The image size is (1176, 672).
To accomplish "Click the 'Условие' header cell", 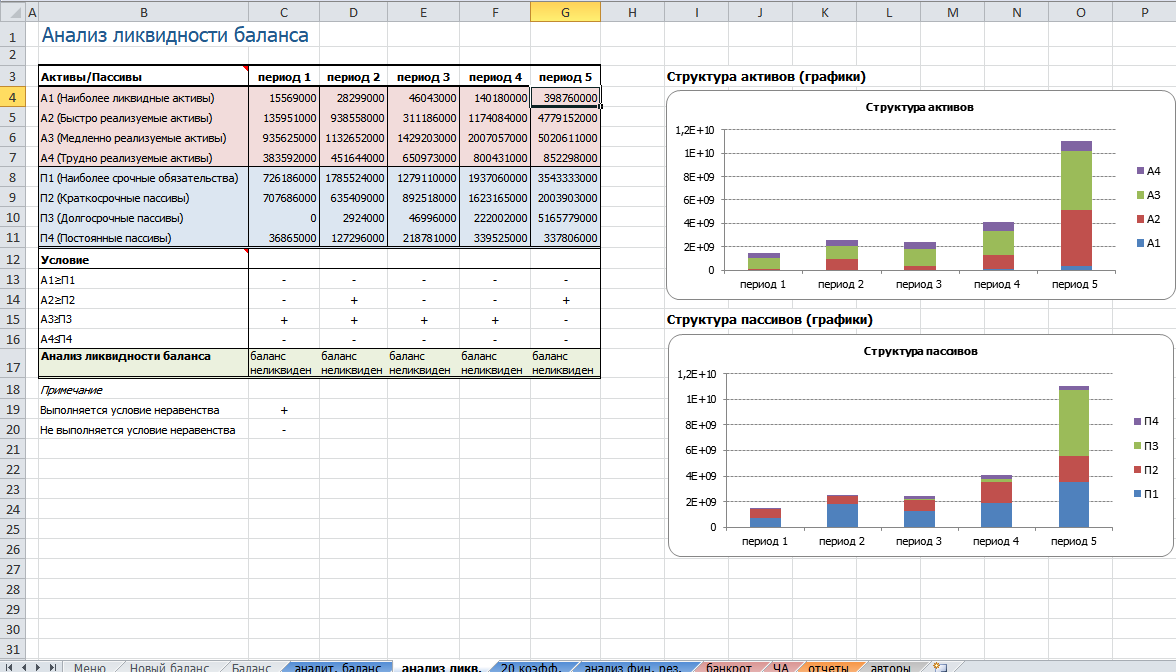I will pyautogui.click(x=143, y=260).
